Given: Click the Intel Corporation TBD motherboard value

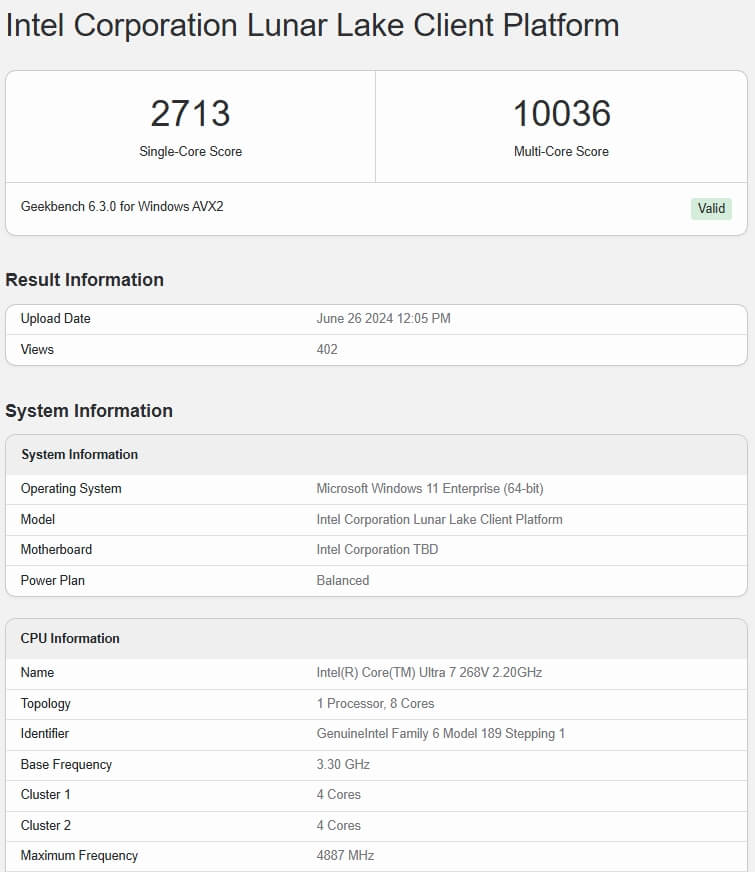Looking at the screenshot, I should (377, 549).
